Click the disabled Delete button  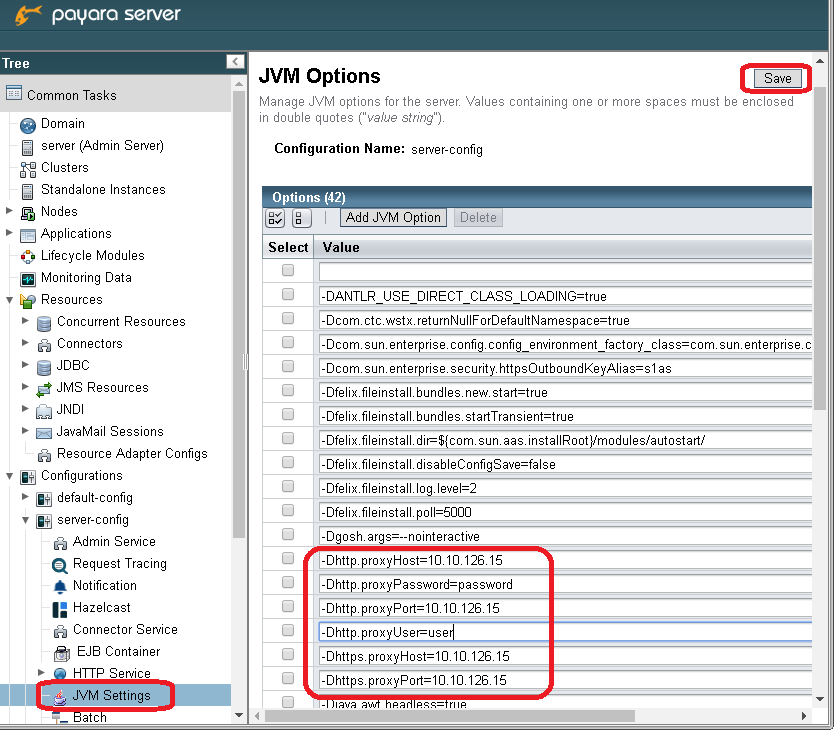[478, 218]
